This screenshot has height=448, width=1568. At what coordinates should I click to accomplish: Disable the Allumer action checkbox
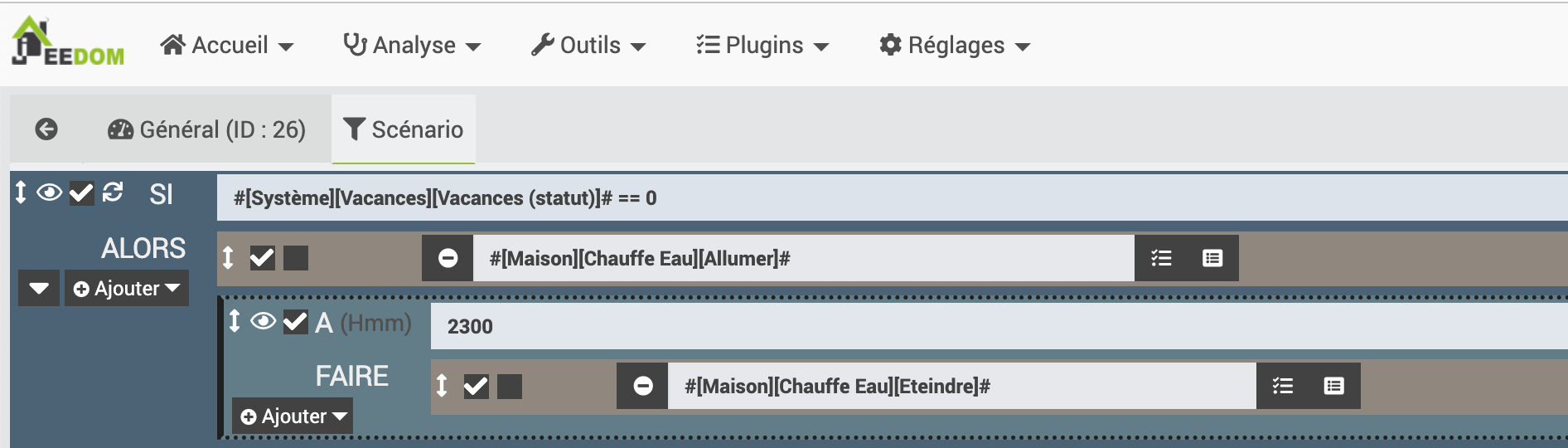(x=262, y=258)
